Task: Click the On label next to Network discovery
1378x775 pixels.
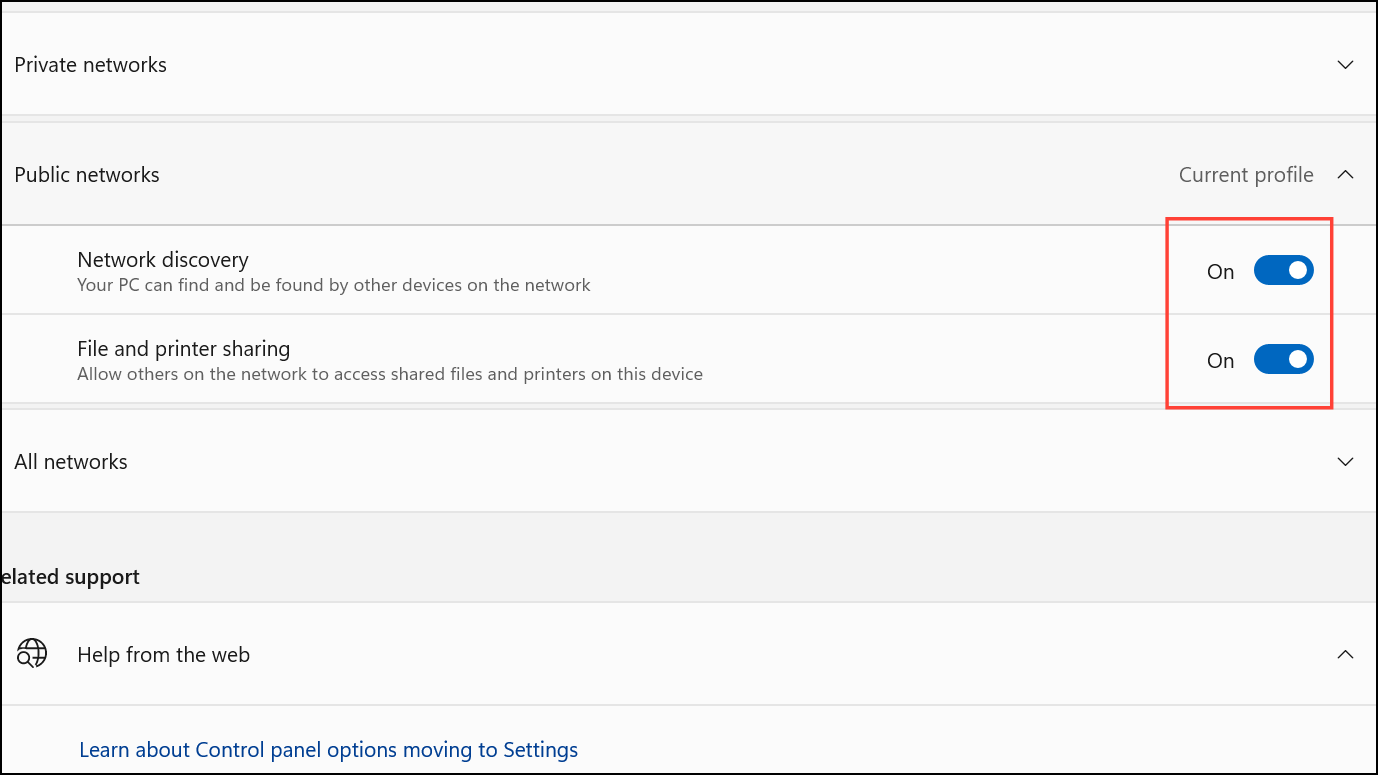Action: click(1220, 272)
